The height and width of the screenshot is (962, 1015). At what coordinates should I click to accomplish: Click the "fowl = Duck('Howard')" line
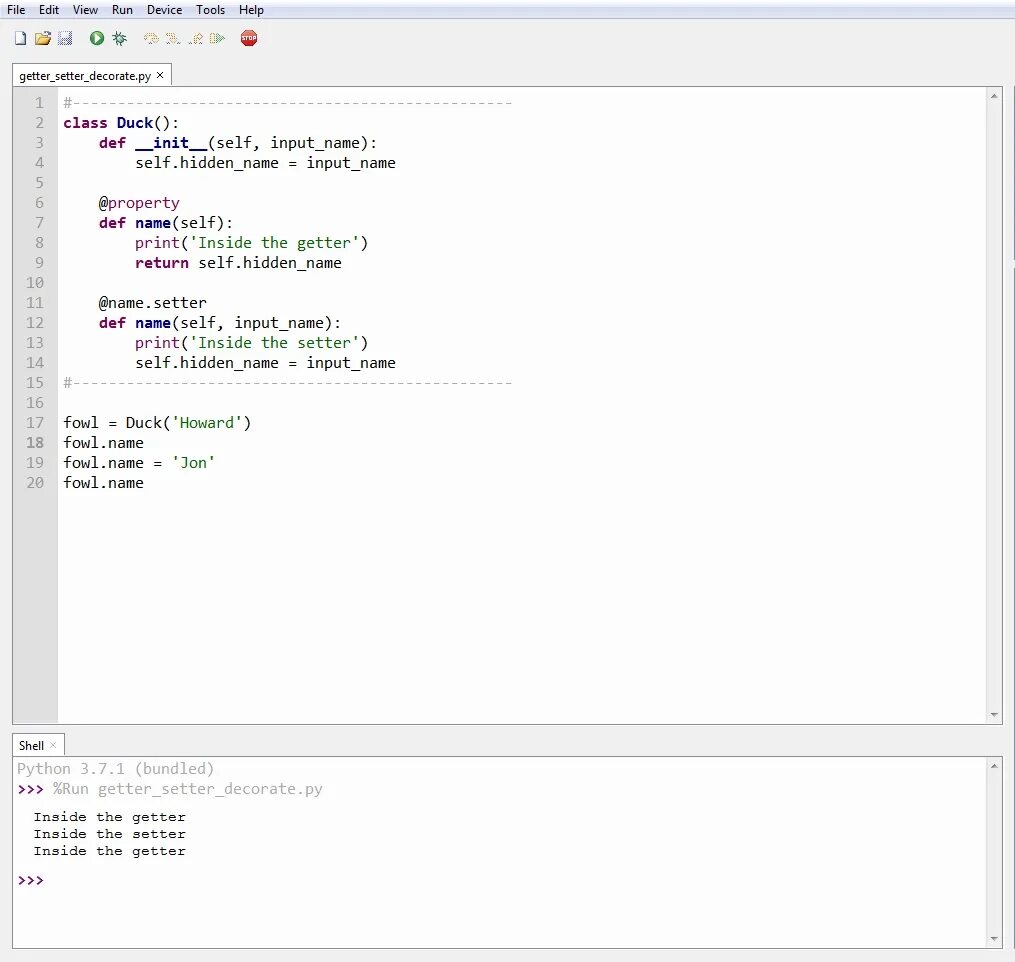coord(157,423)
